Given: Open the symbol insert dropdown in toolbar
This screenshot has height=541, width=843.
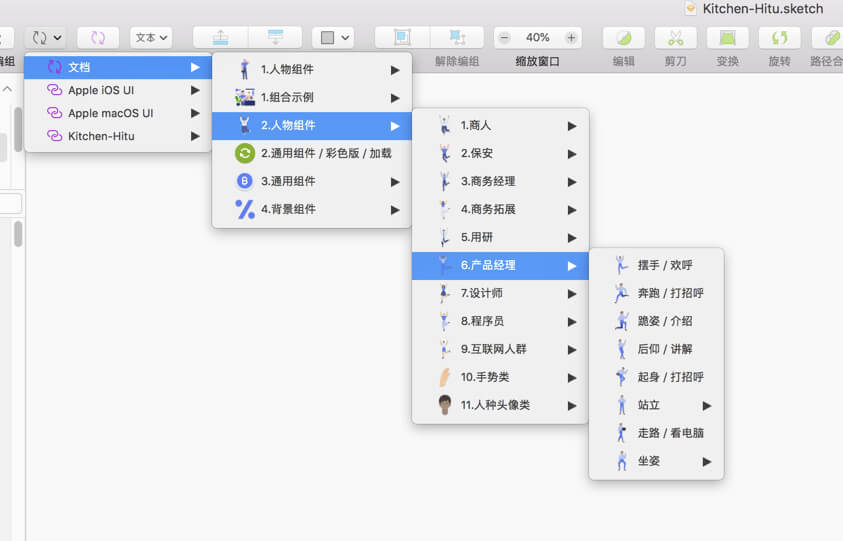Looking at the screenshot, I should click(x=46, y=38).
